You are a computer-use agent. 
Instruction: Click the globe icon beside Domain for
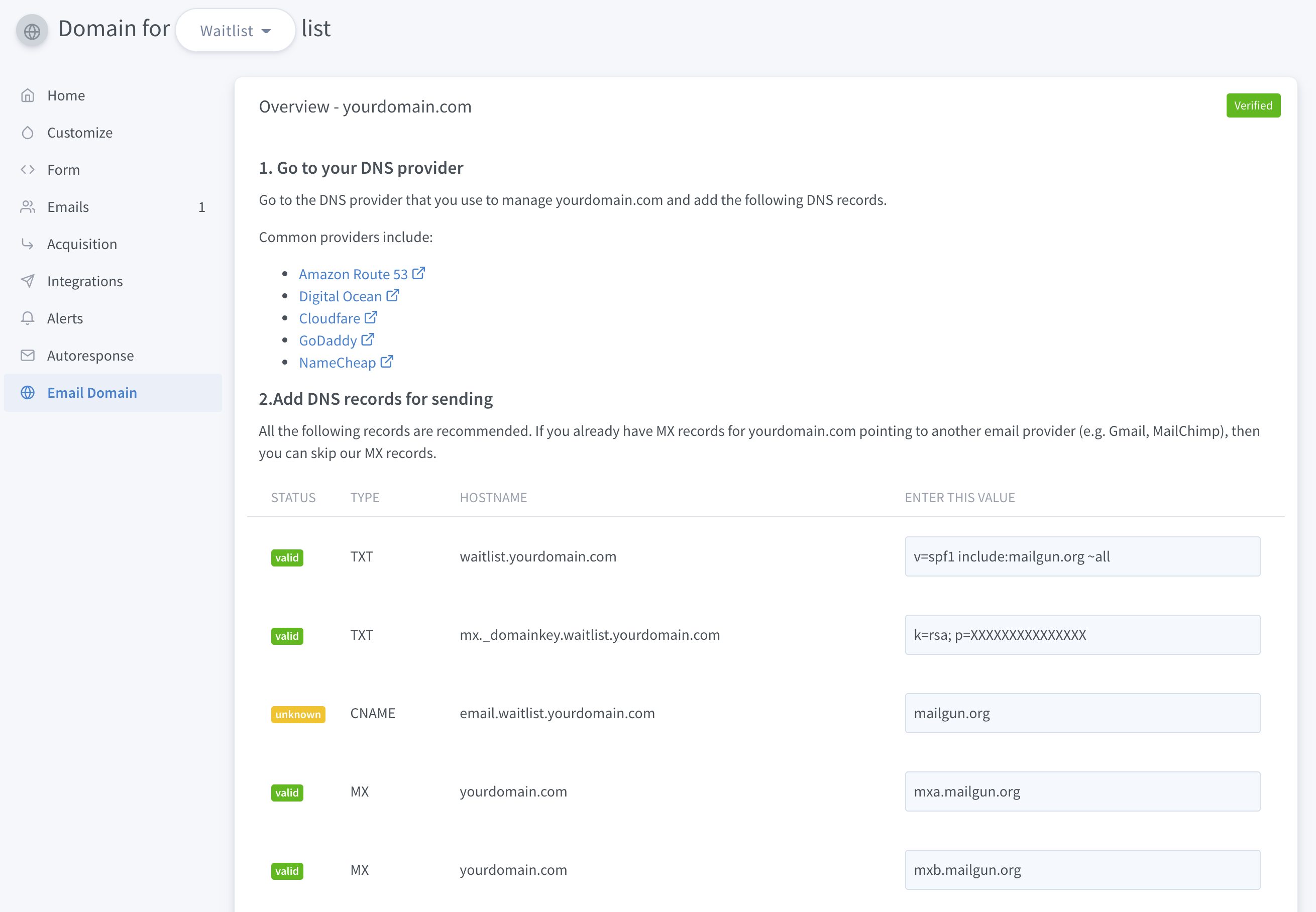click(32, 31)
